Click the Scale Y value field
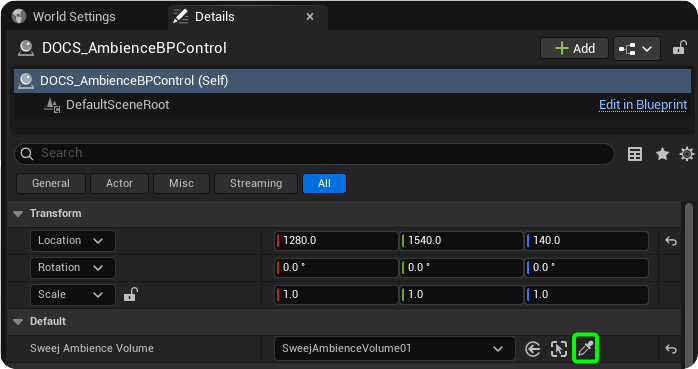698x369 pixels. (461, 295)
